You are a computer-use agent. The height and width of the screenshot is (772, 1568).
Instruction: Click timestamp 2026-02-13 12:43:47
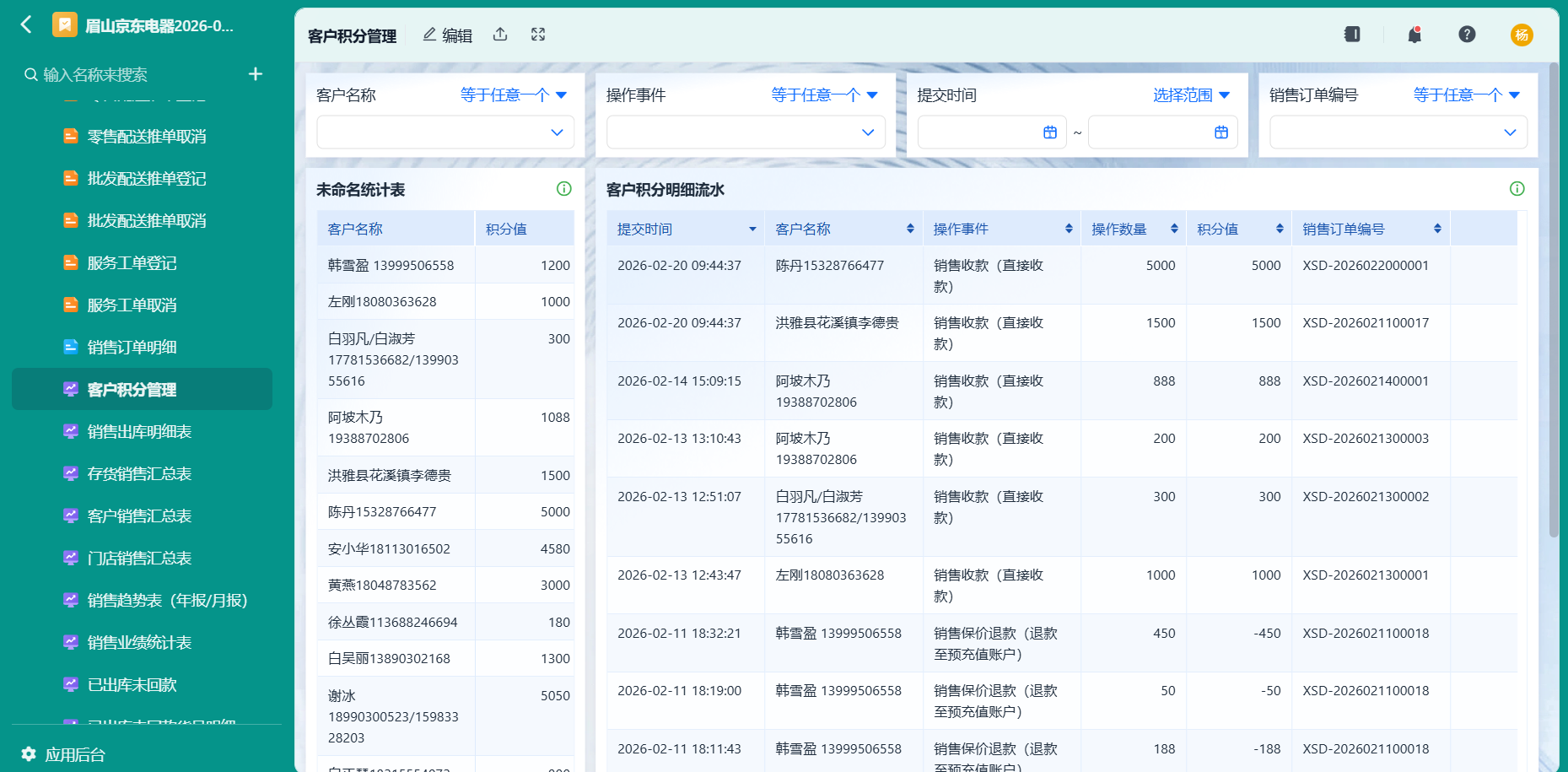pyautogui.click(x=679, y=575)
